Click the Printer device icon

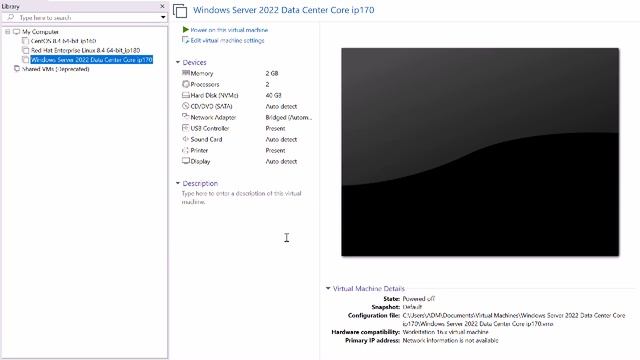(186, 150)
